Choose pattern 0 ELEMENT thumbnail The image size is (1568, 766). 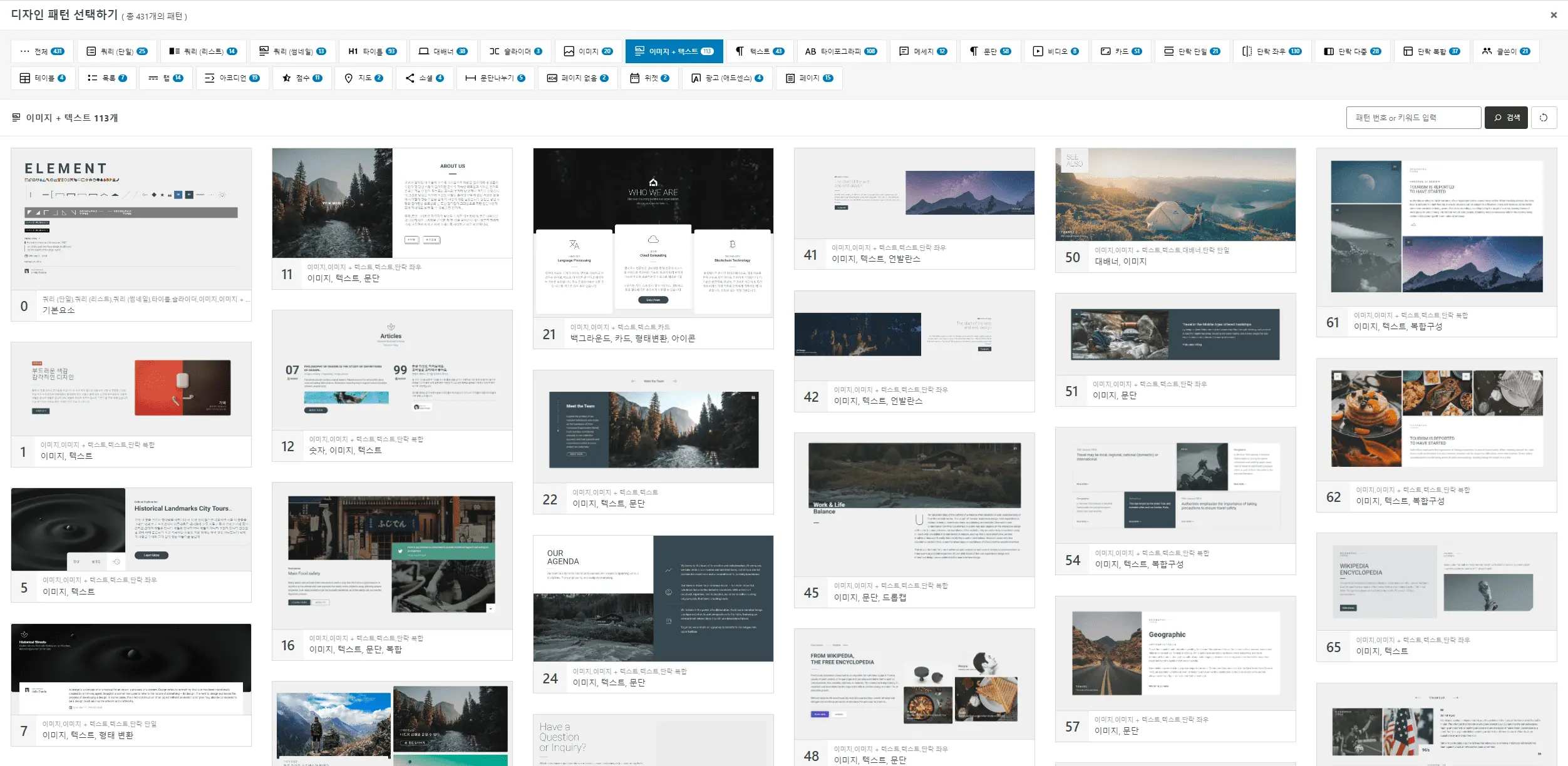[x=131, y=218]
